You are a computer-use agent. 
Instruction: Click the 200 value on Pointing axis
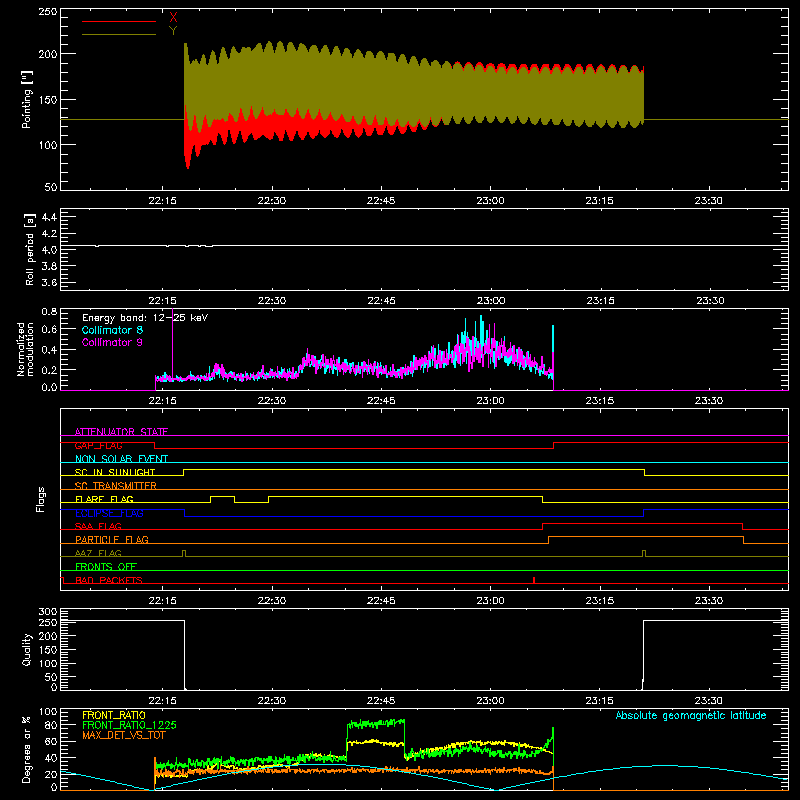pyautogui.click(x=48, y=54)
